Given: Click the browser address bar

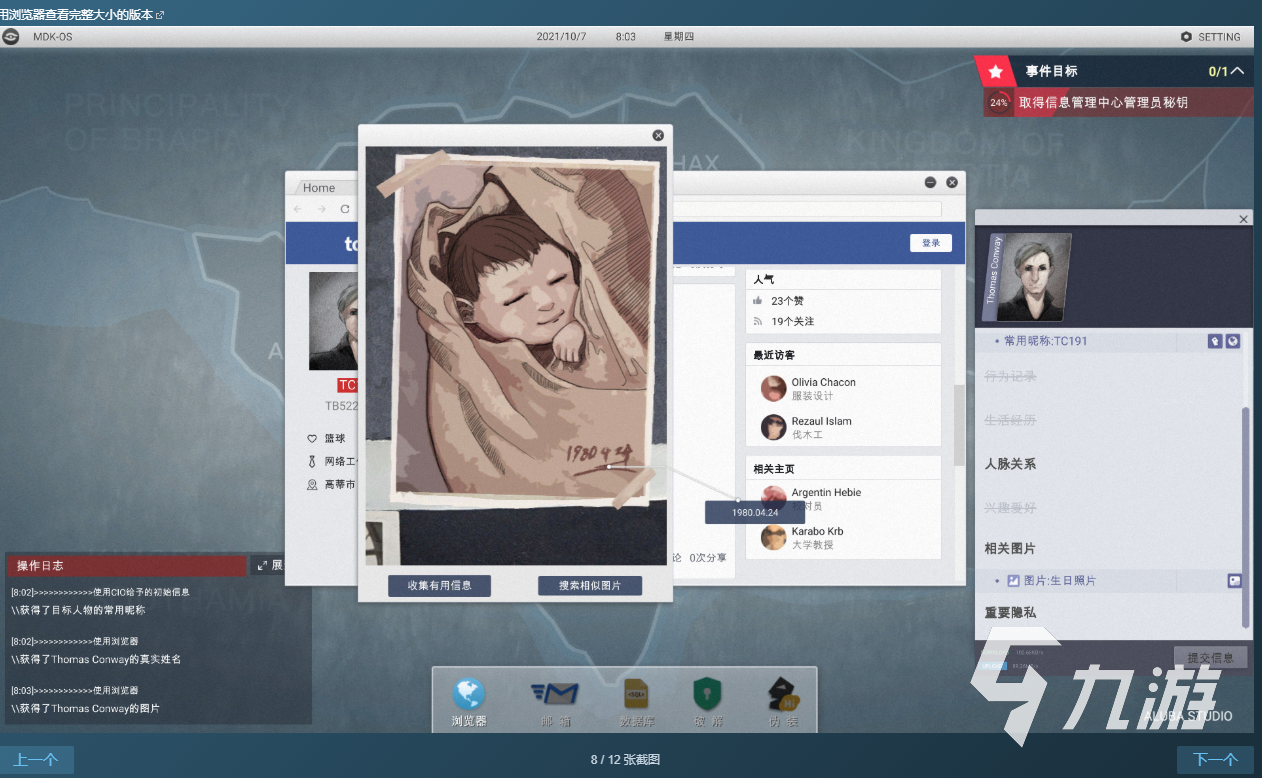Looking at the screenshot, I should click(806, 209).
